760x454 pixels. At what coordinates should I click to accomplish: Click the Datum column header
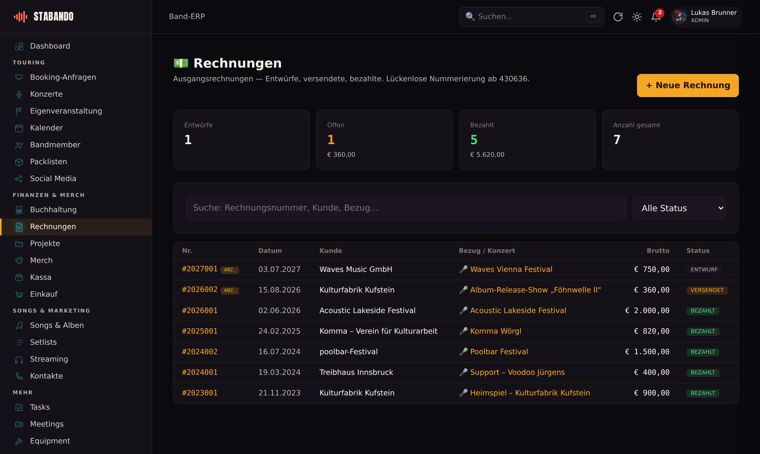coord(270,250)
